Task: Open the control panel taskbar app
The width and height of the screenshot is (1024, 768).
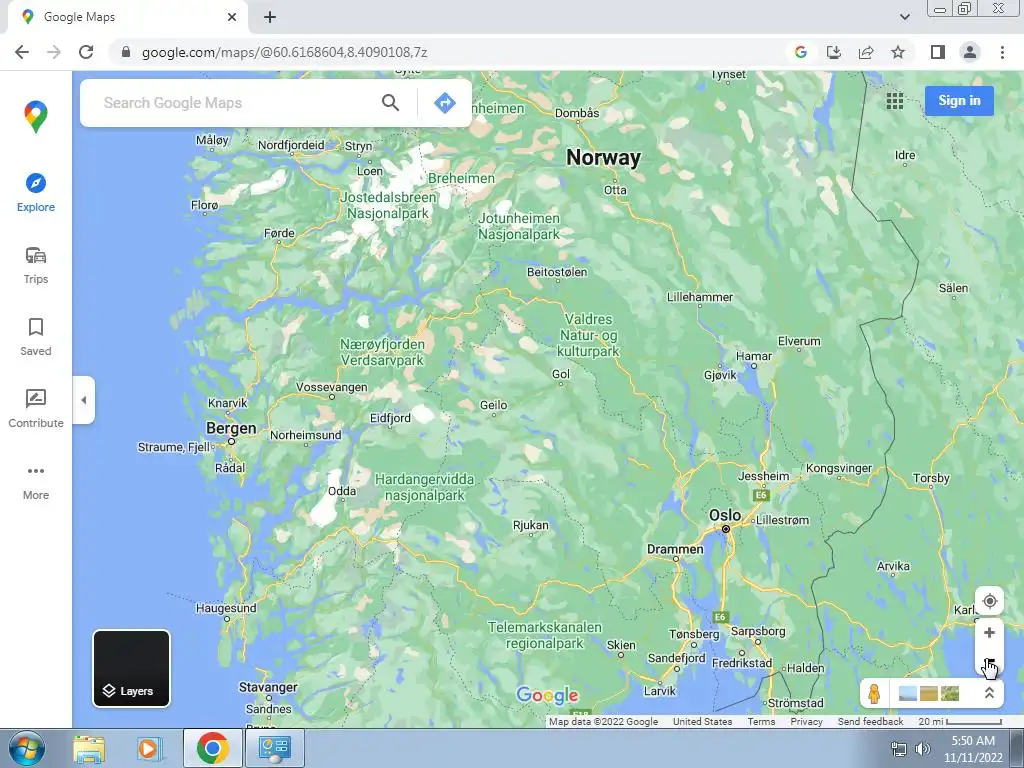Action: point(274,748)
